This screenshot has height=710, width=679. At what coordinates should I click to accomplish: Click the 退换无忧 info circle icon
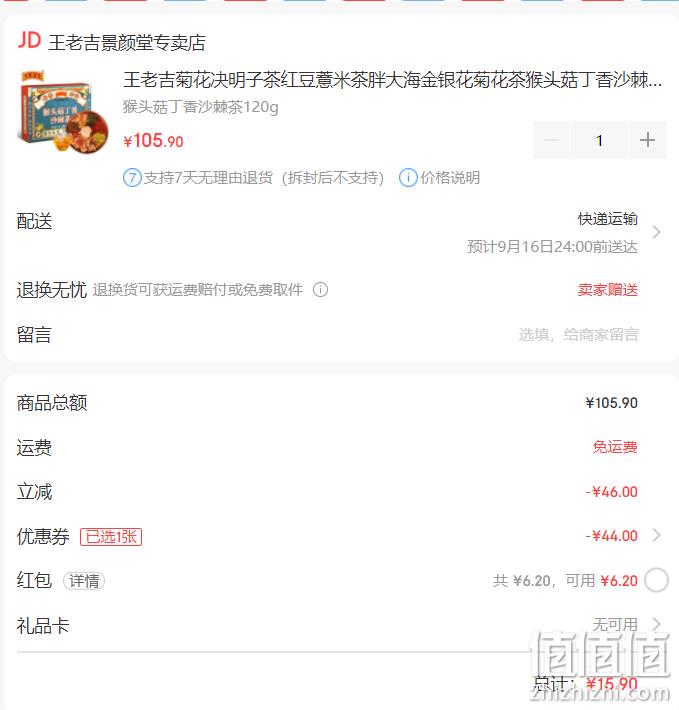[320, 289]
